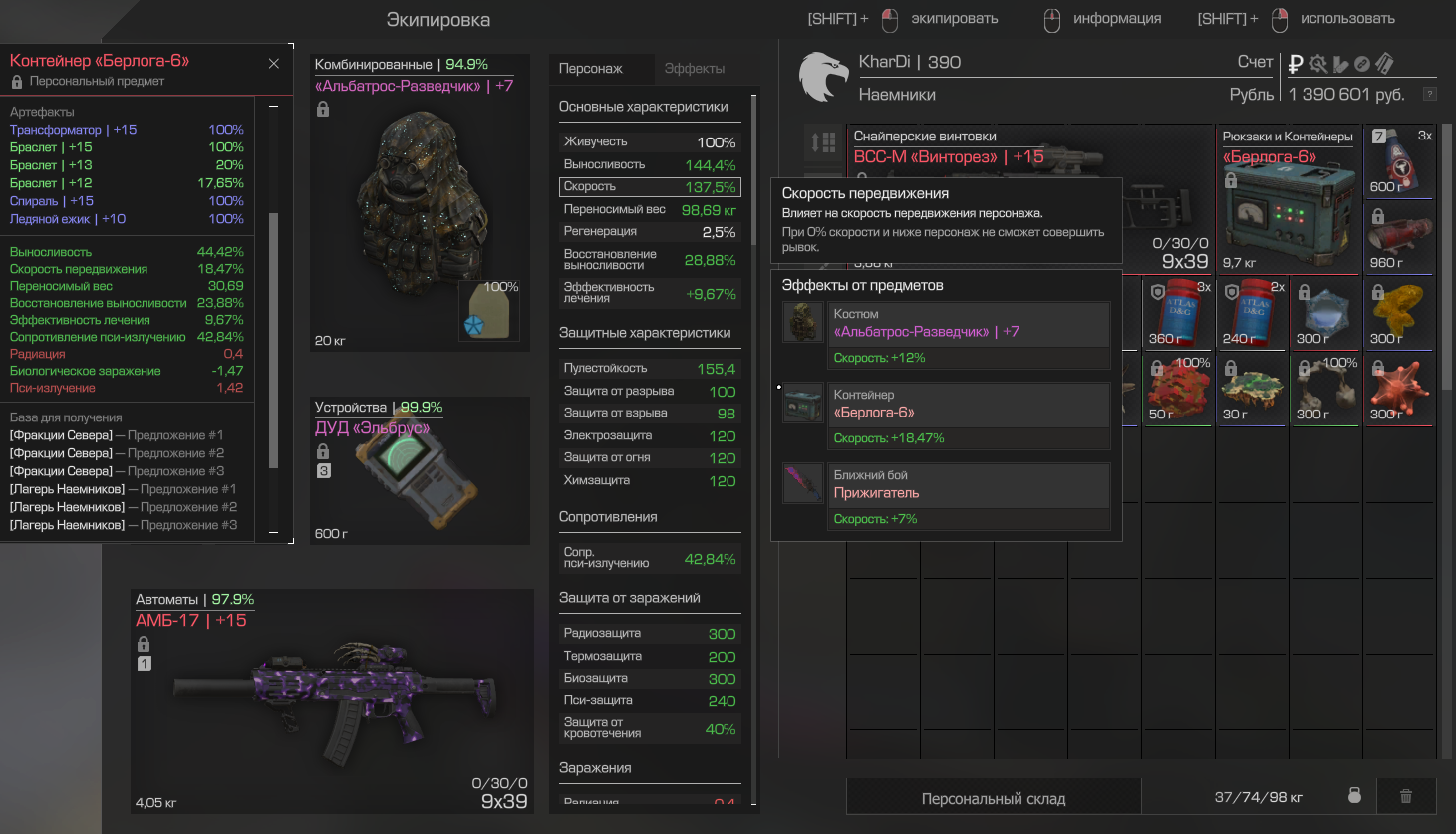The image size is (1456, 834).
Task: Click the Электрозащита 120 row
Action: point(650,435)
